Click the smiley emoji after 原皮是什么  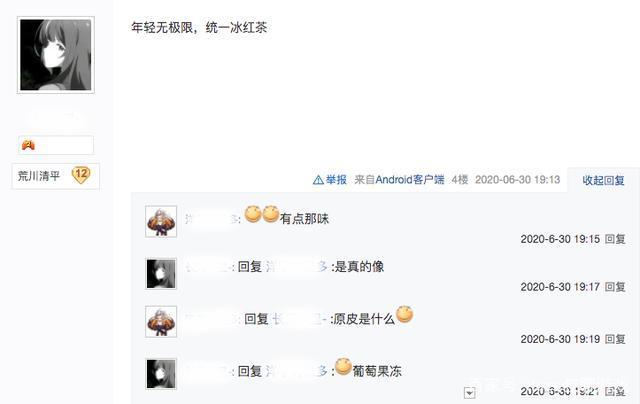pyautogui.click(x=404, y=314)
